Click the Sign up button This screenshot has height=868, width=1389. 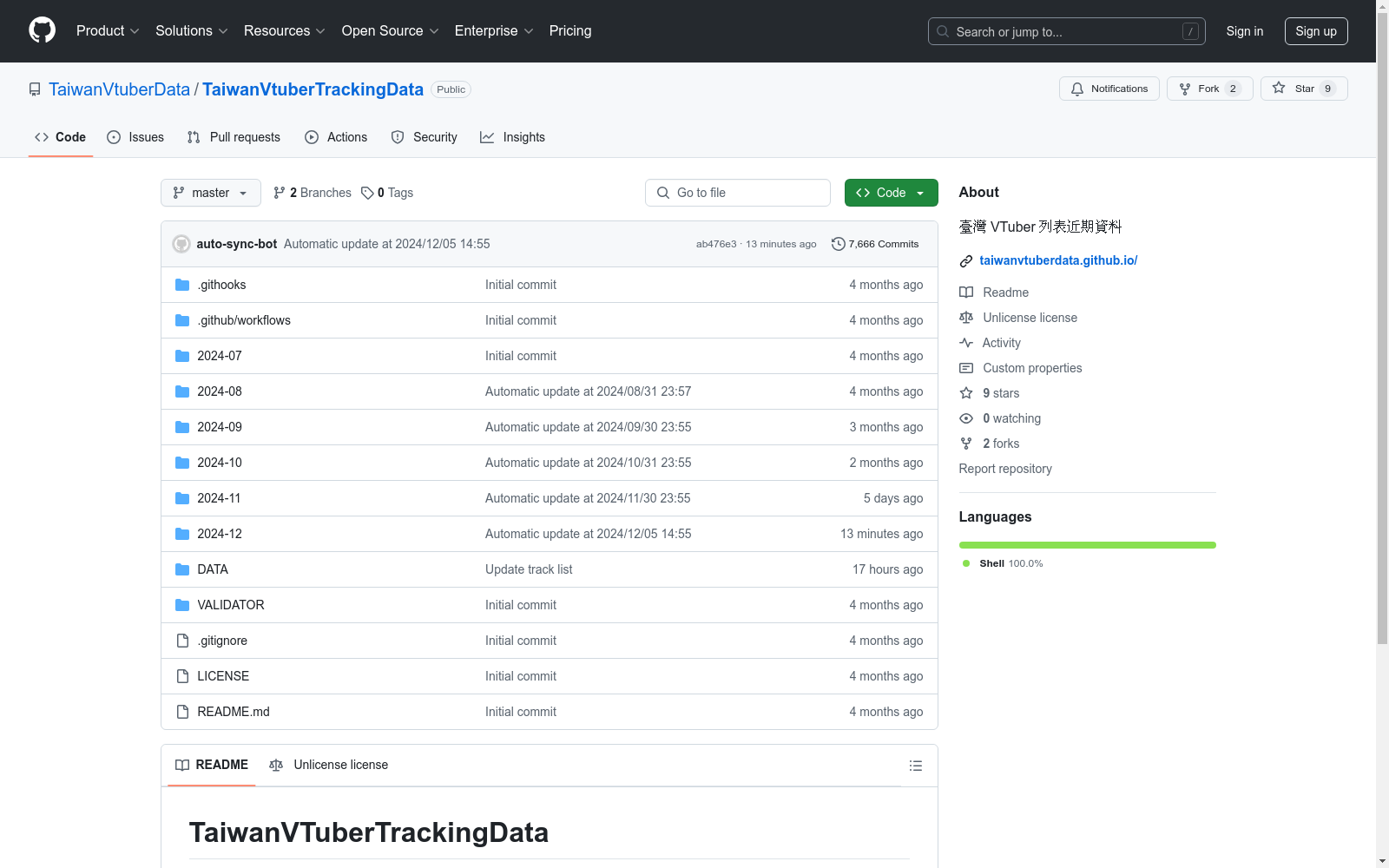point(1316,31)
